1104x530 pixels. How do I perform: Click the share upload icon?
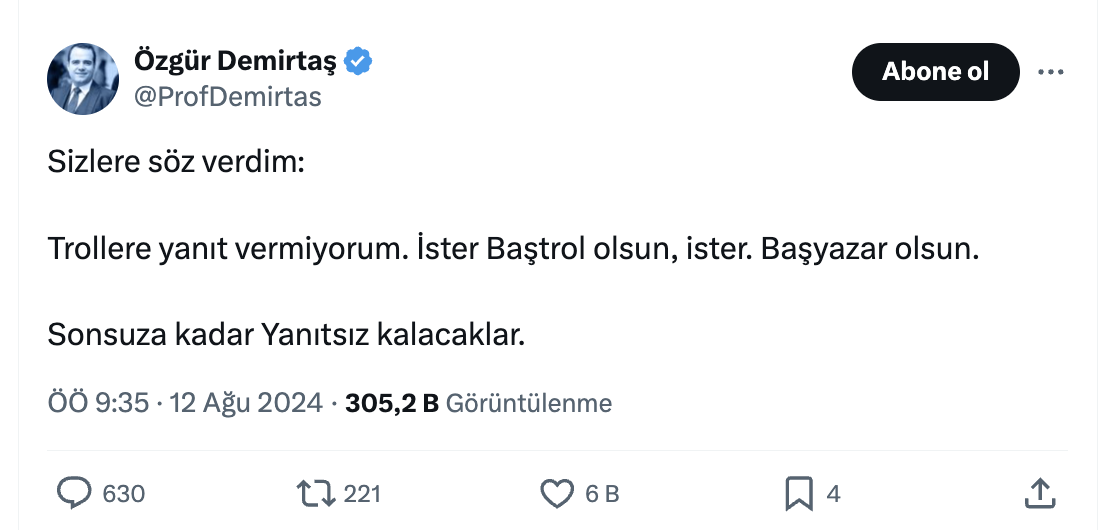(1040, 493)
